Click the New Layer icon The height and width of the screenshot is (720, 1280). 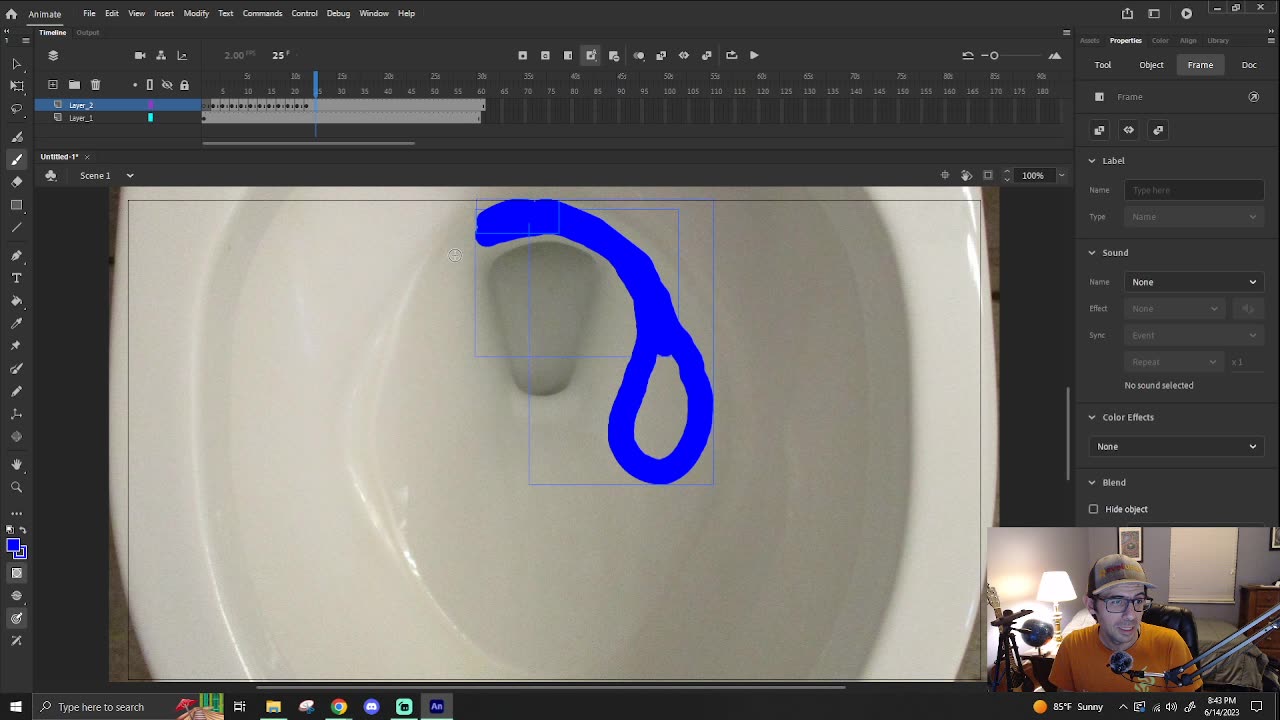53,85
